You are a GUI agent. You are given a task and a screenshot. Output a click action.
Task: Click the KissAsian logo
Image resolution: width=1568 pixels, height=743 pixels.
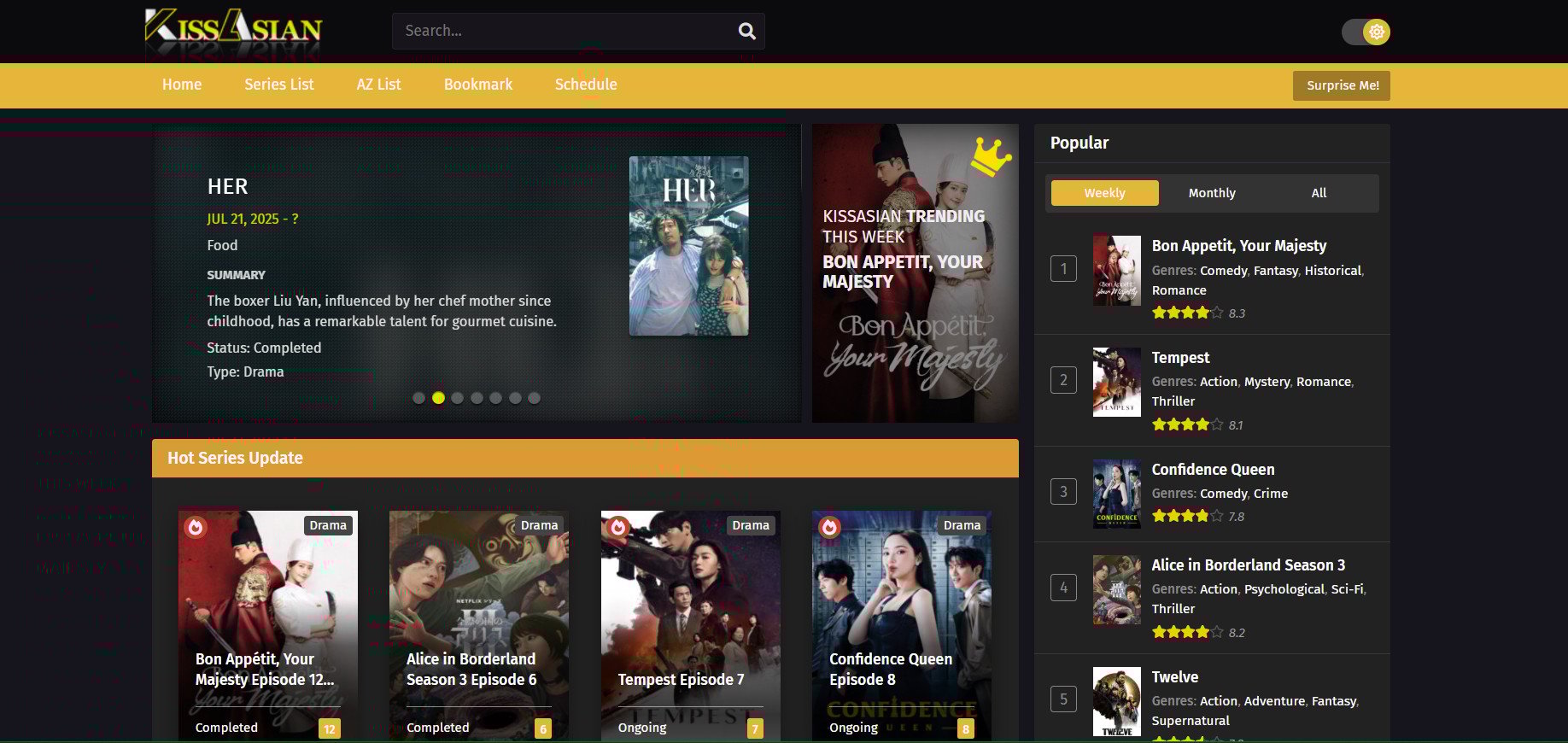pos(233,32)
